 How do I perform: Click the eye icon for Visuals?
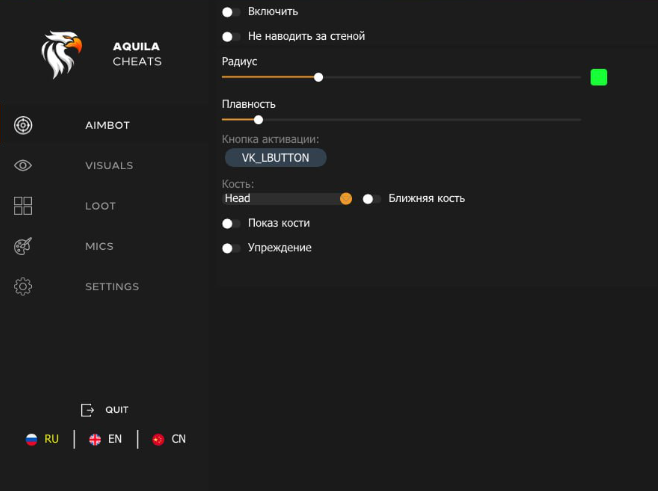24,166
